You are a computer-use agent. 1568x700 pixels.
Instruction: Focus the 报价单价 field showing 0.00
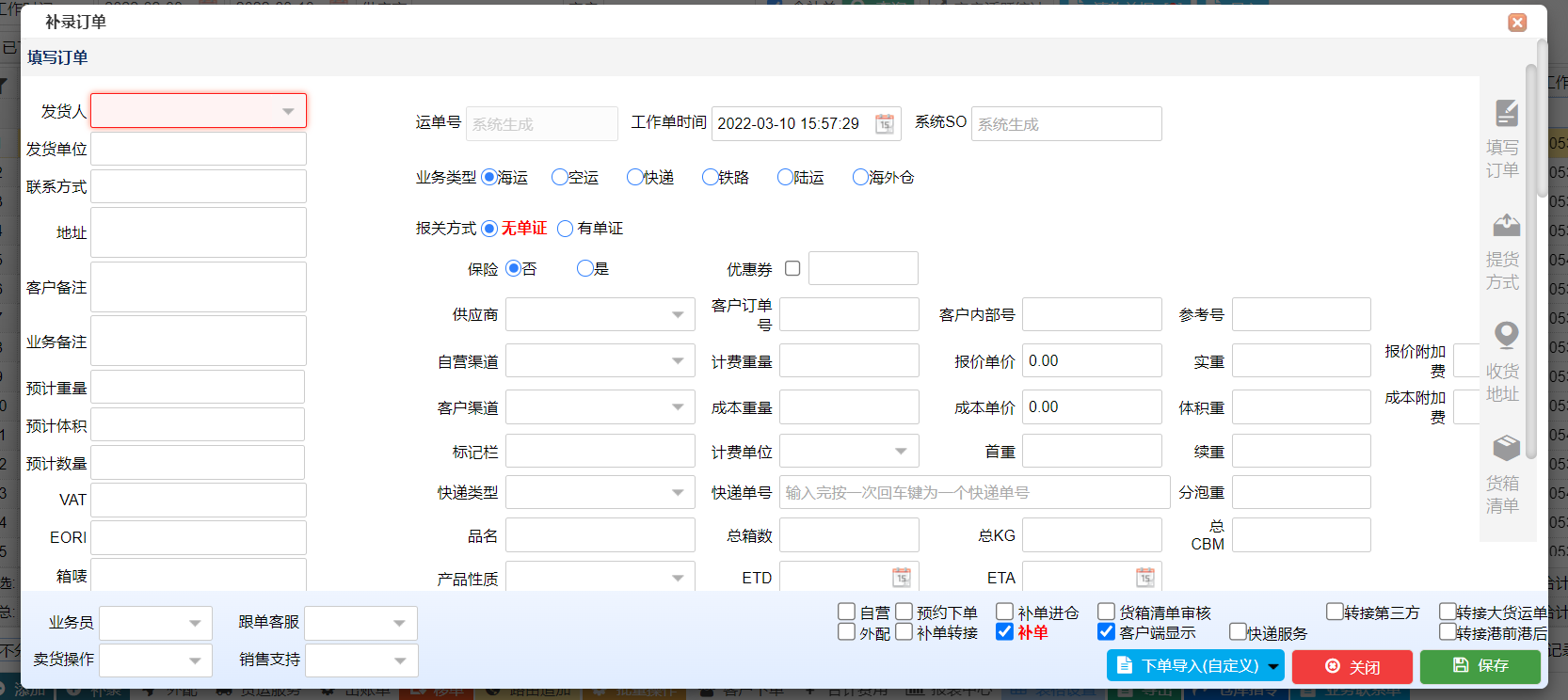[1092, 360]
